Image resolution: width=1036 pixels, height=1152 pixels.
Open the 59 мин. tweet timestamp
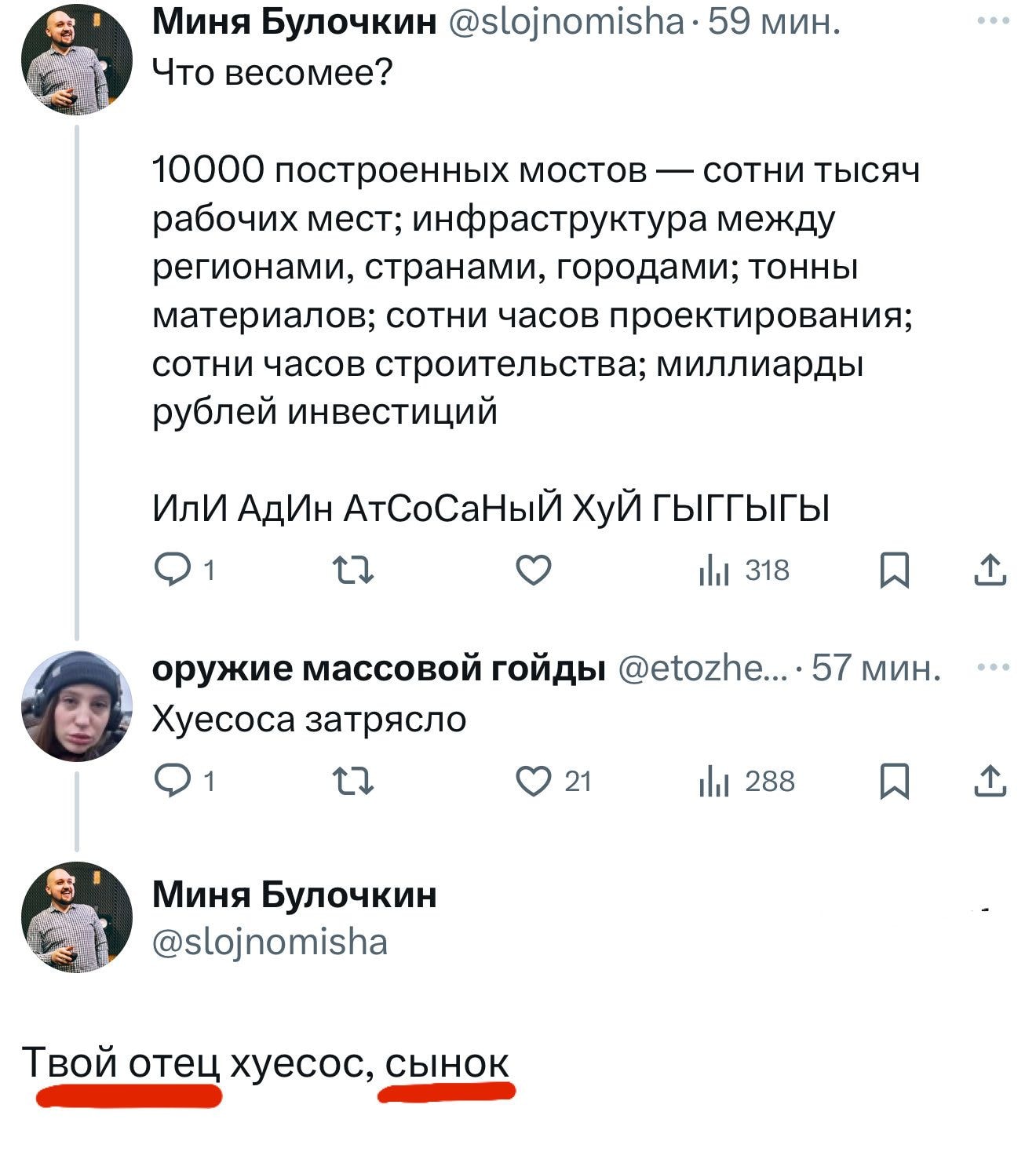tap(774, 23)
